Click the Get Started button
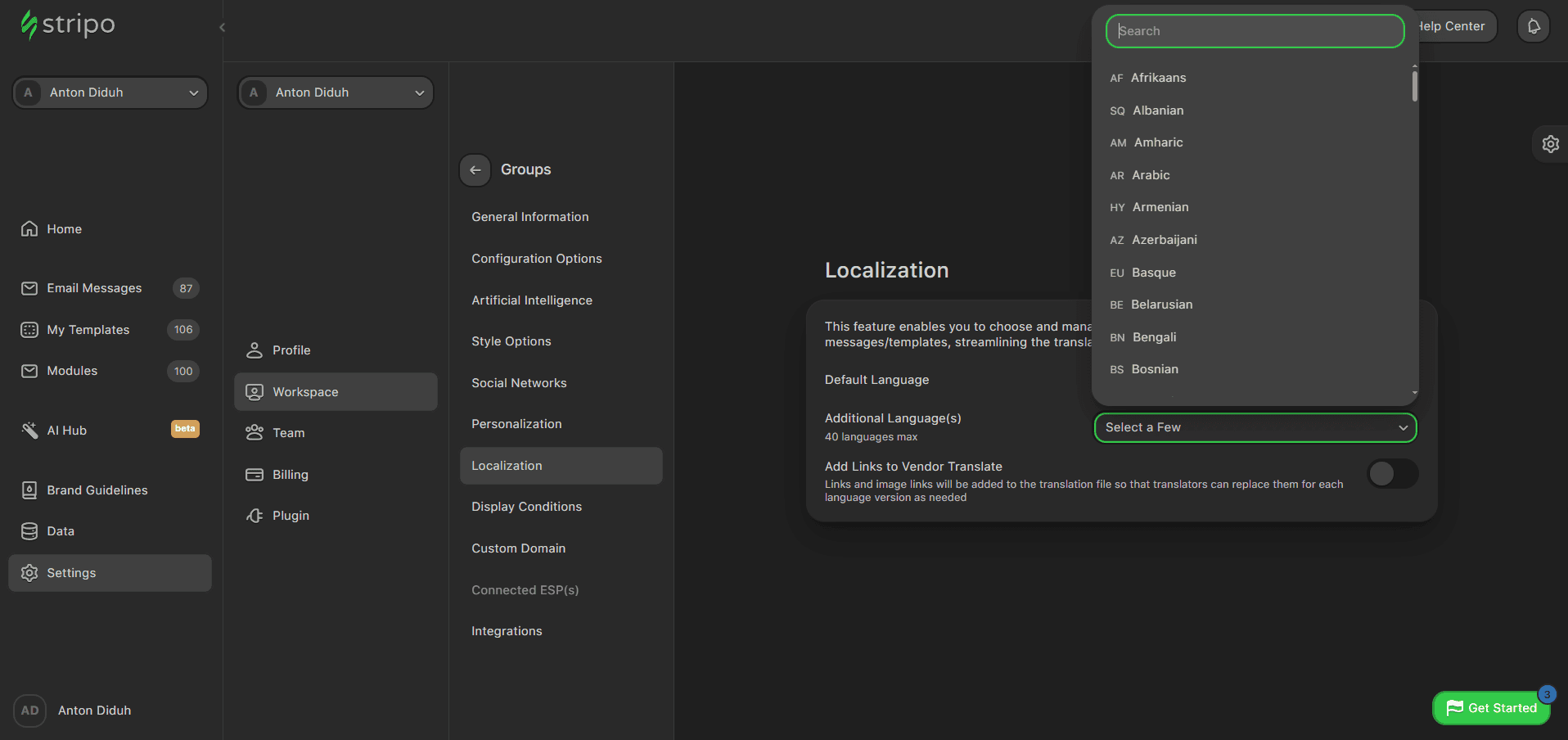 click(x=1491, y=708)
